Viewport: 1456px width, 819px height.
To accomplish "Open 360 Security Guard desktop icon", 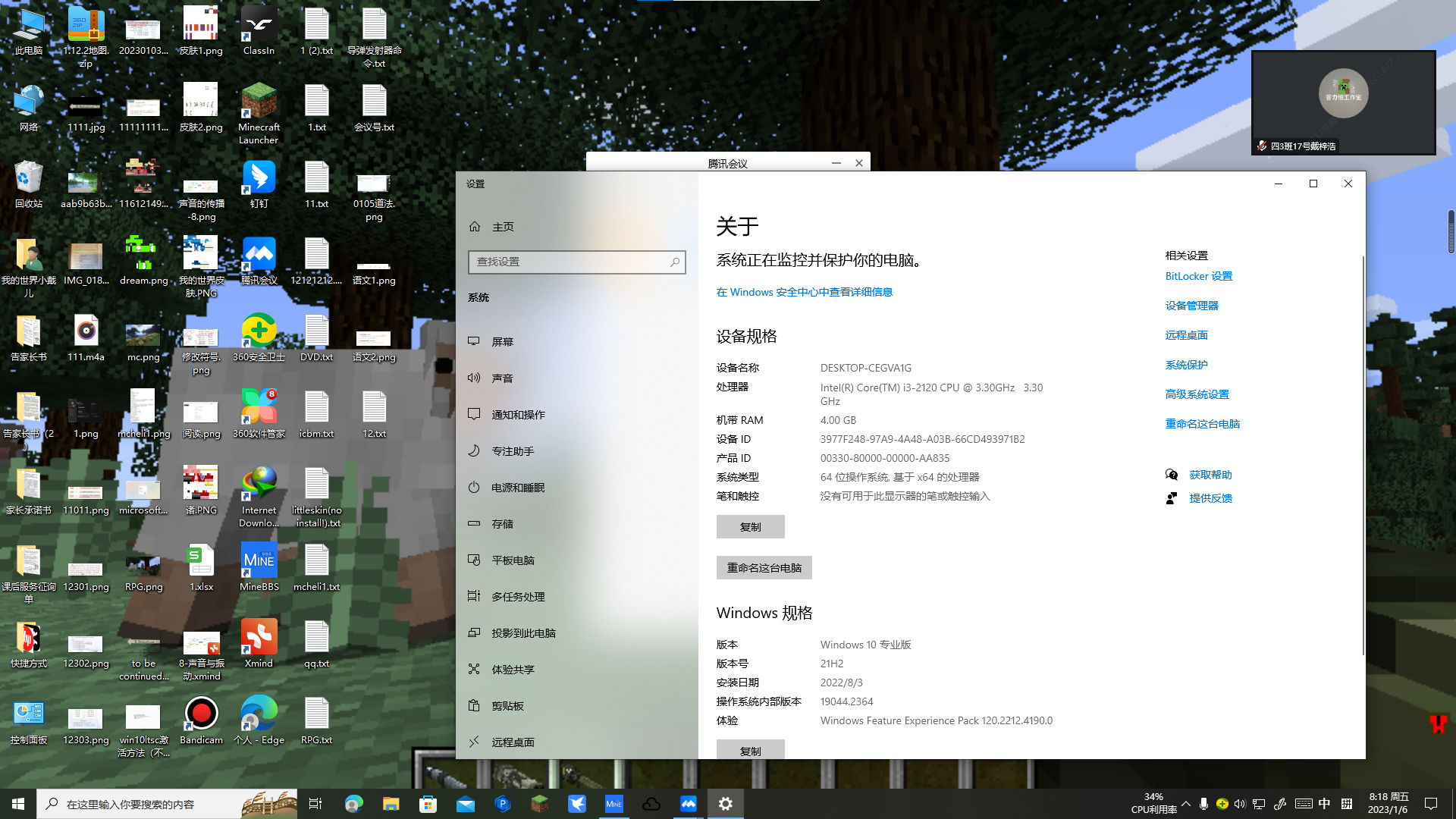I will [x=259, y=338].
